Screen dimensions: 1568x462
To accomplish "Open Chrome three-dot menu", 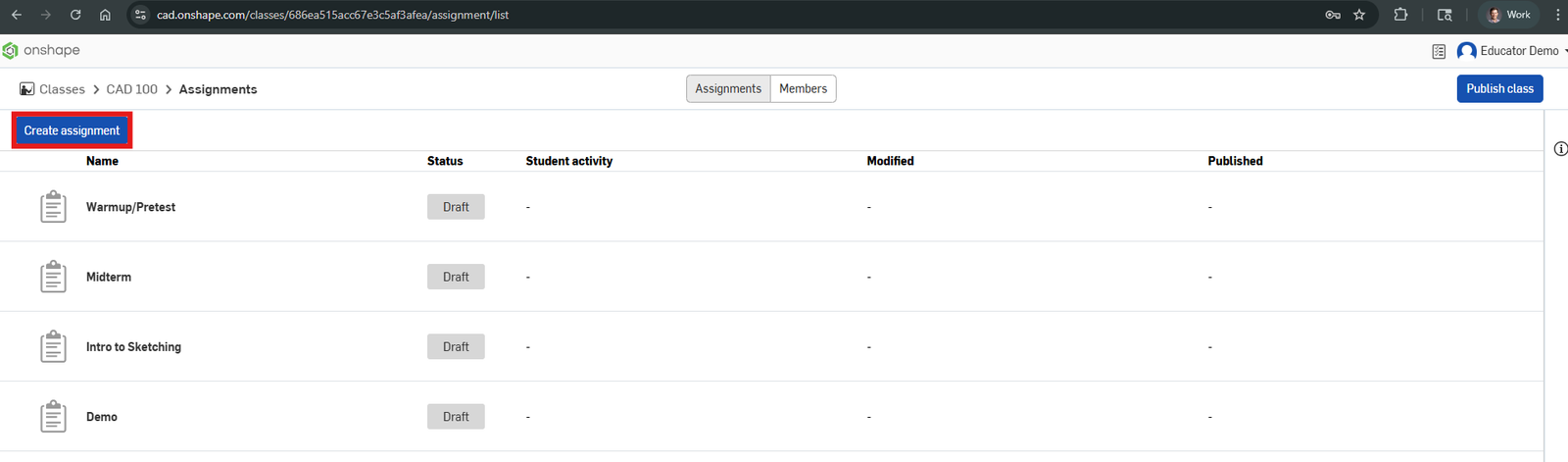I will click(1557, 15).
